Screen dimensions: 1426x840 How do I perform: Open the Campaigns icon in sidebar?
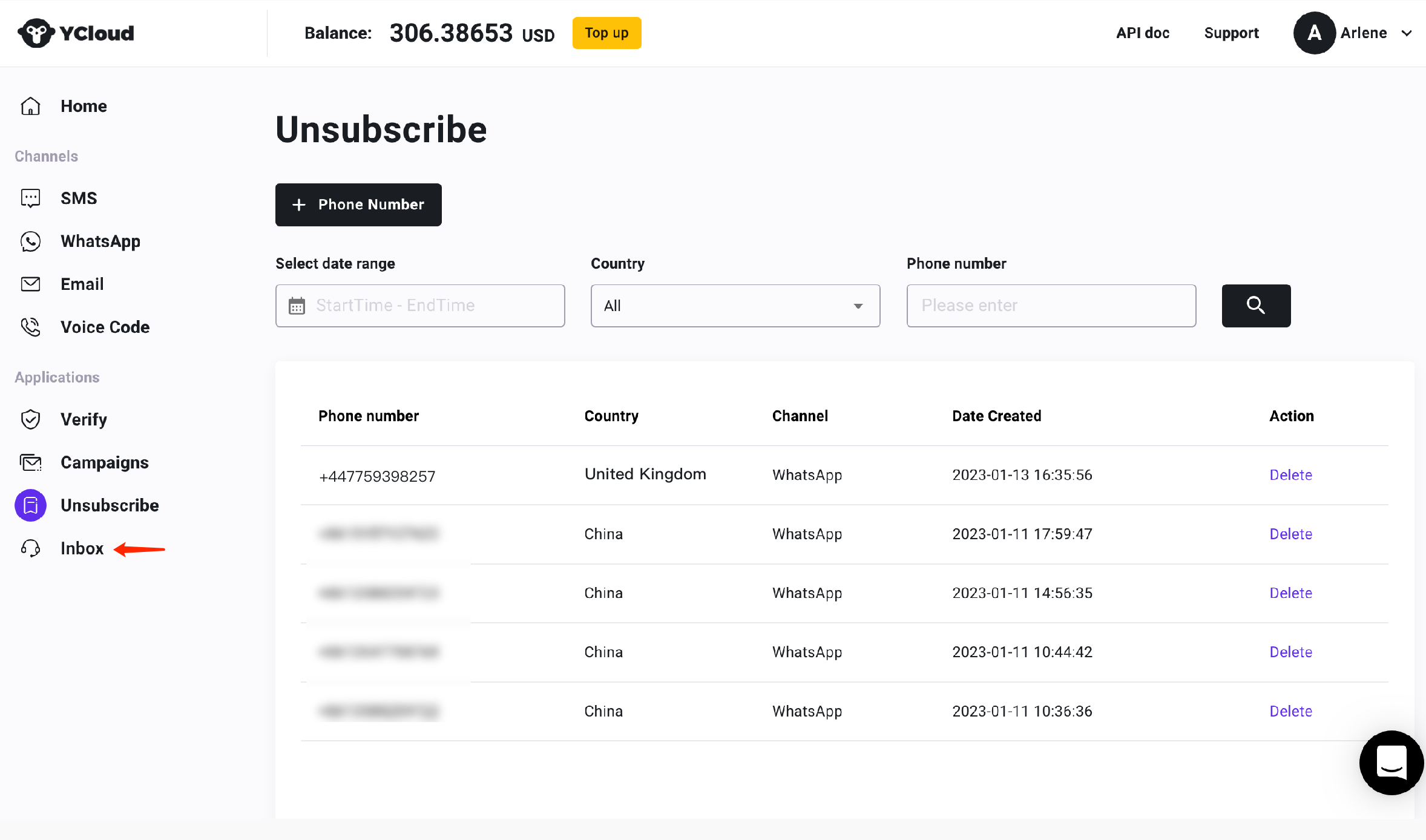point(30,463)
